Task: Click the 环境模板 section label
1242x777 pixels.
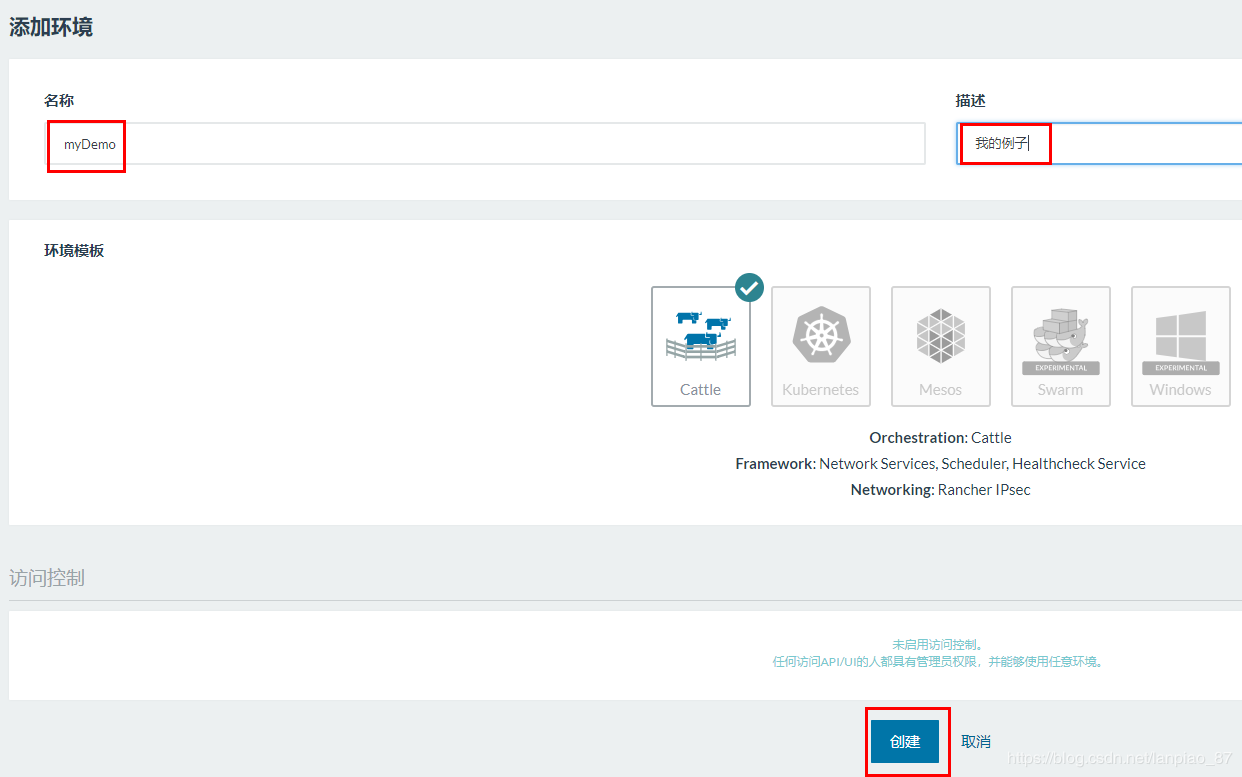Action: [x=74, y=250]
